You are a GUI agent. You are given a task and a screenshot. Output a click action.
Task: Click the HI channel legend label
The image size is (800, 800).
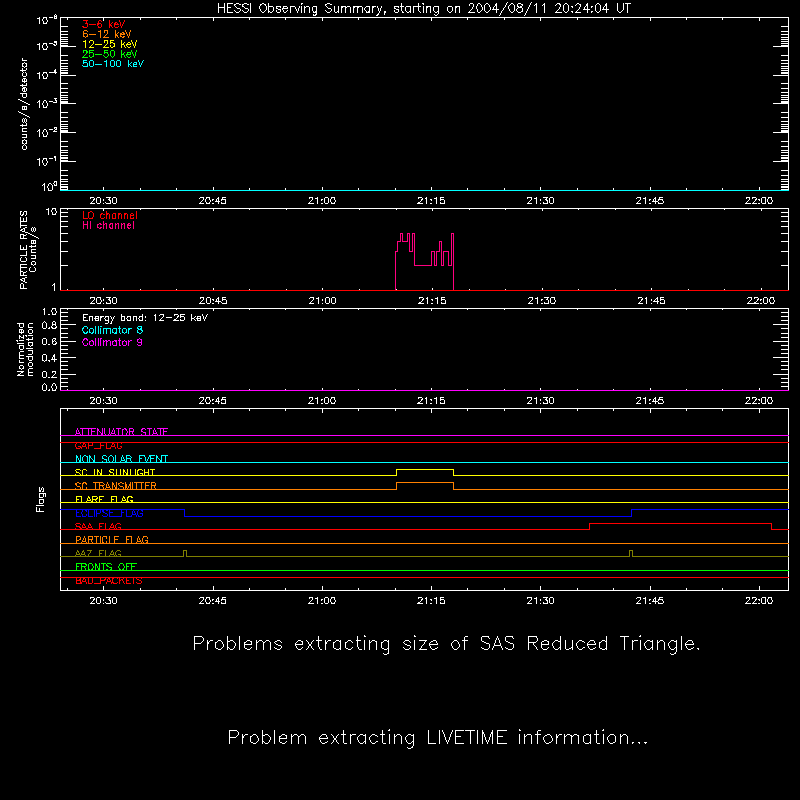(x=108, y=226)
